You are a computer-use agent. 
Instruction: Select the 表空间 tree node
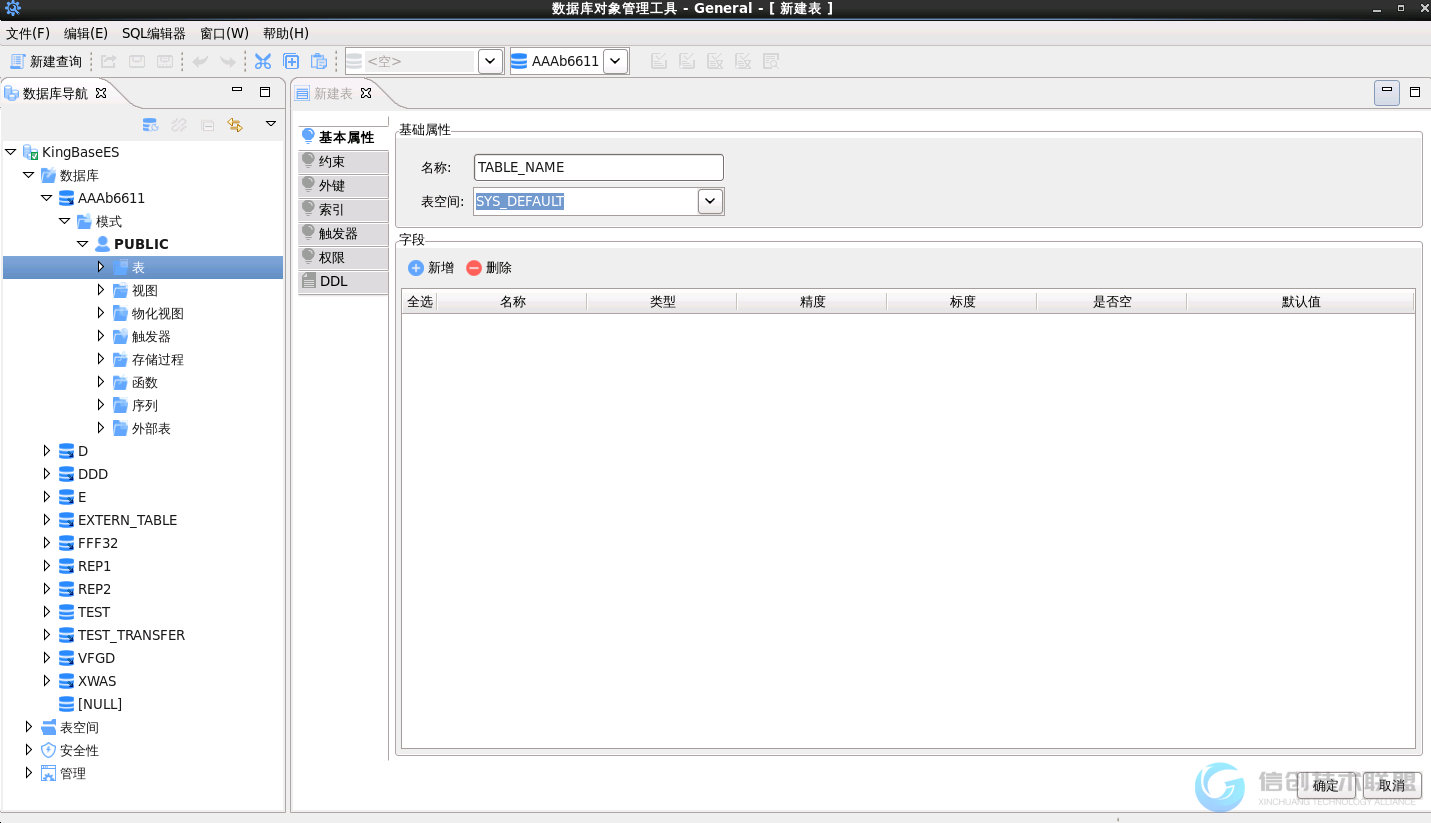point(79,727)
